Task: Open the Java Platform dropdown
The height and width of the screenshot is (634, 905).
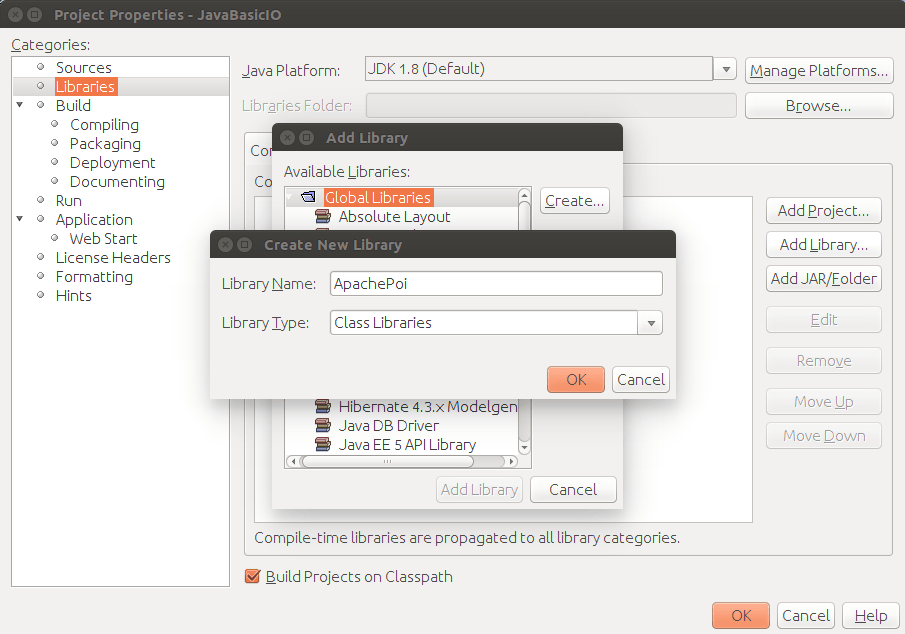Action: point(724,69)
